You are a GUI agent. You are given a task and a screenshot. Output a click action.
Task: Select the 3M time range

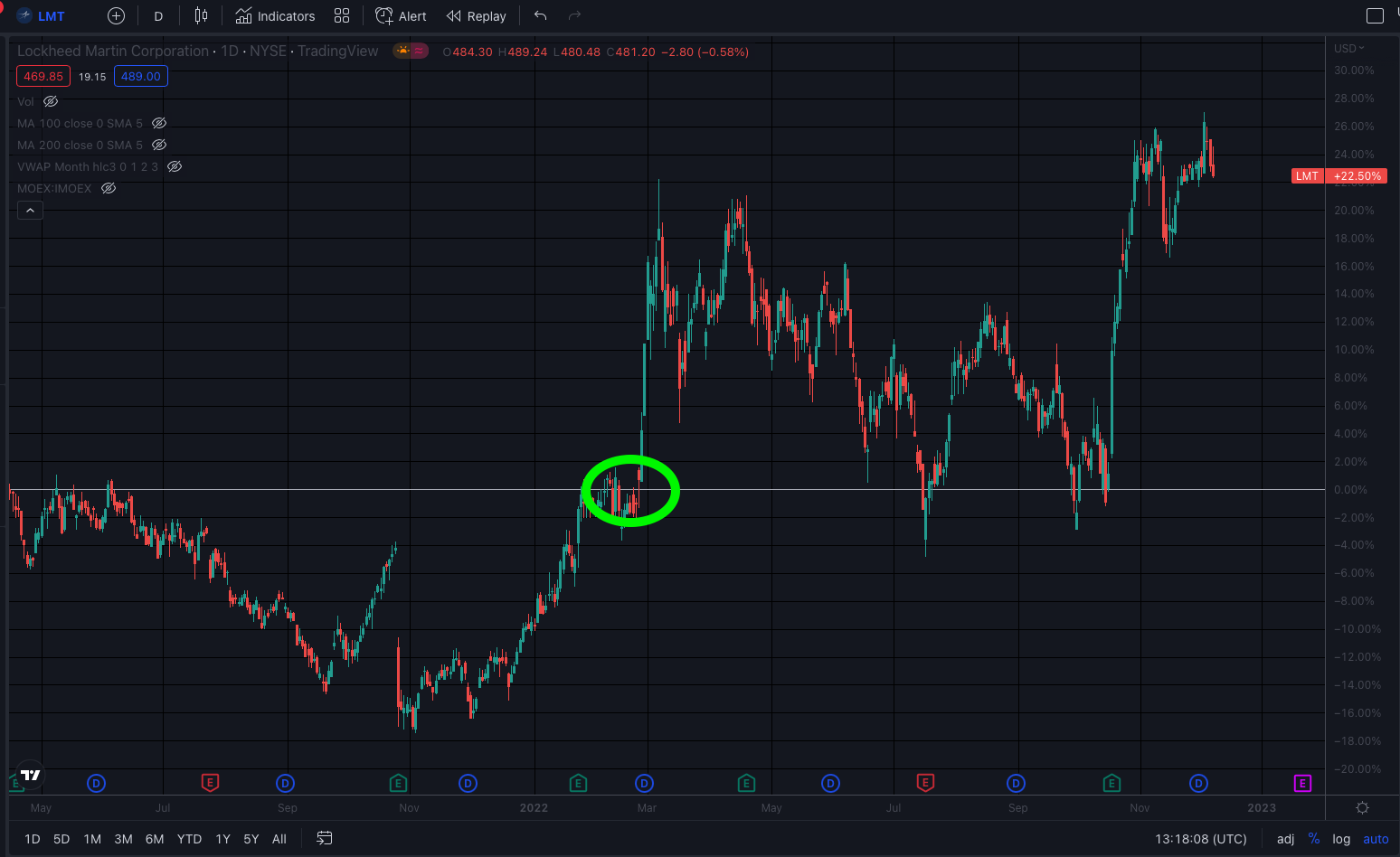124,839
